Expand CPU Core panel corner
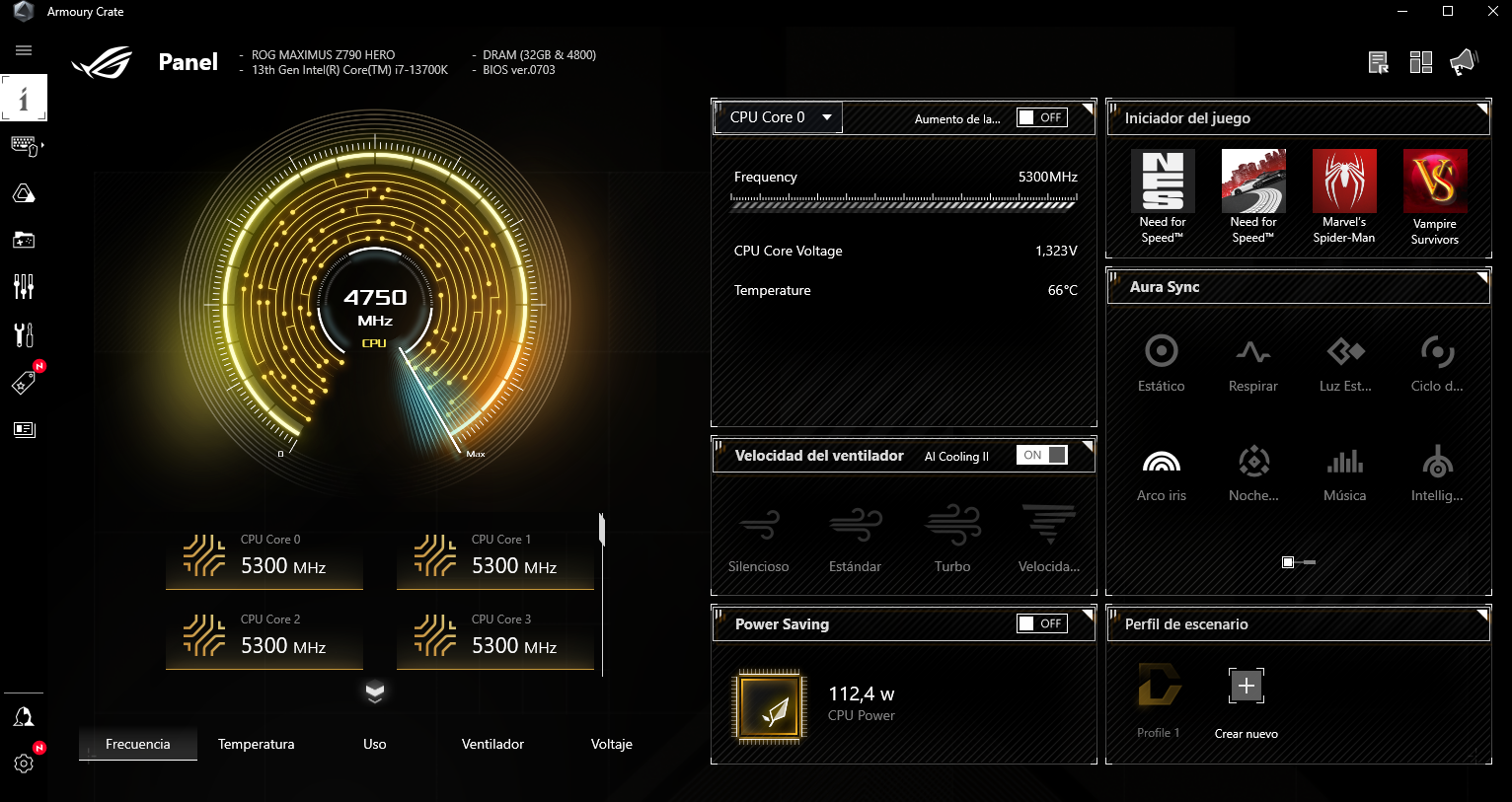This screenshot has width=1512, height=802. [1088, 108]
